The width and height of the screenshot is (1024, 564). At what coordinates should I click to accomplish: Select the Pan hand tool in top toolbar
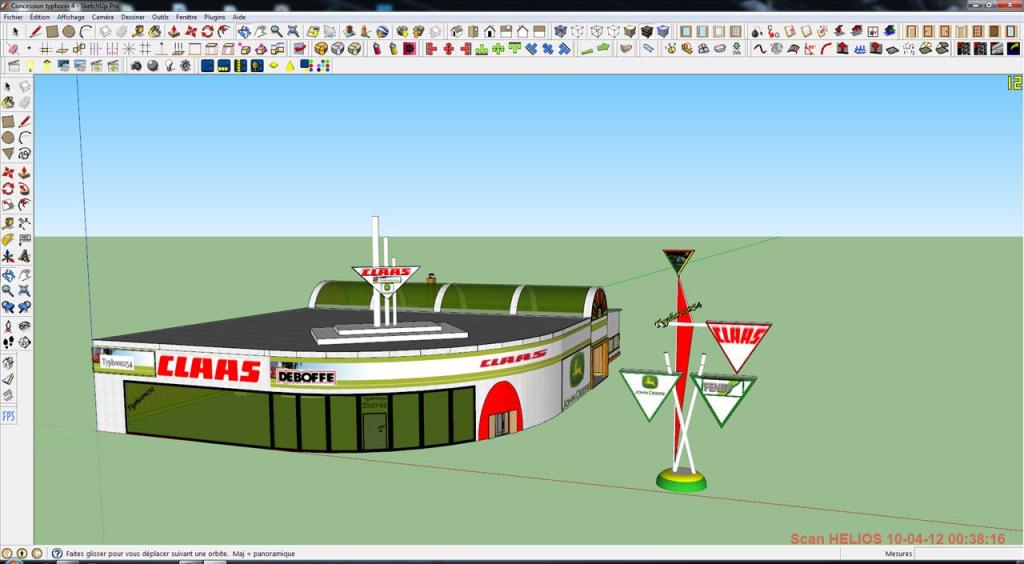click(x=260, y=31)
